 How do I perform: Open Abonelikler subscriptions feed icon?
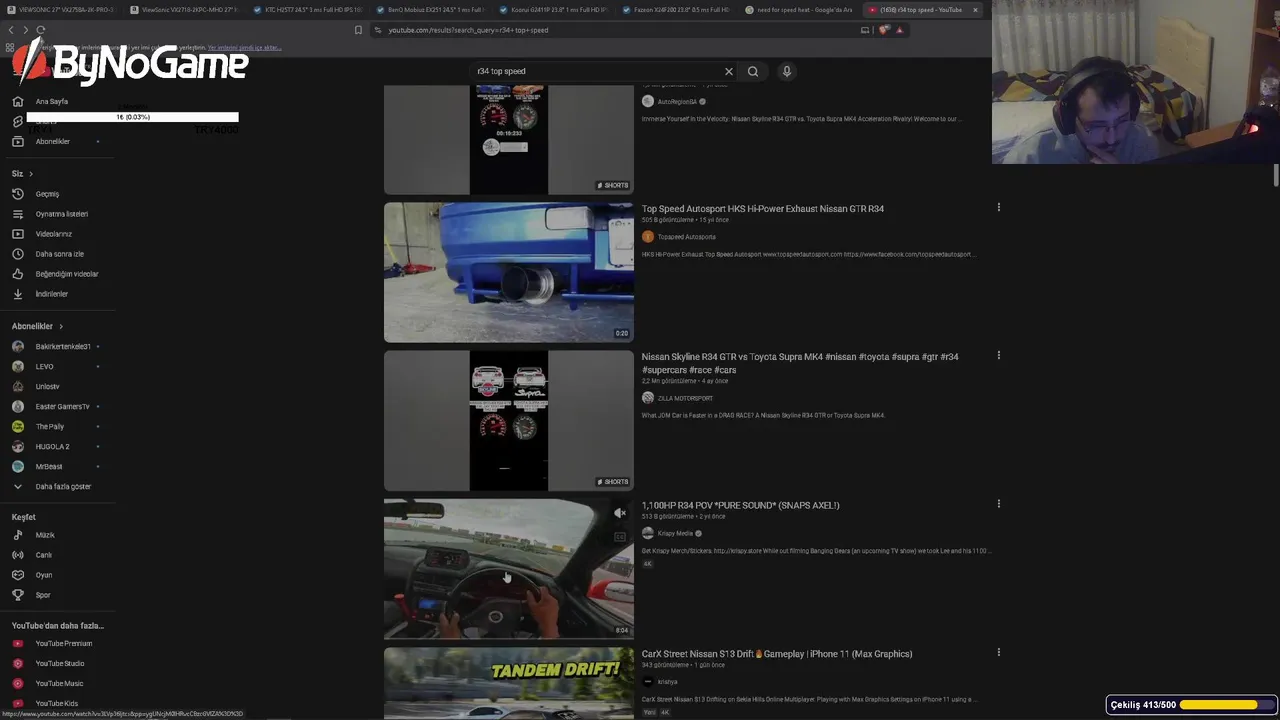(x=17, y=141)
